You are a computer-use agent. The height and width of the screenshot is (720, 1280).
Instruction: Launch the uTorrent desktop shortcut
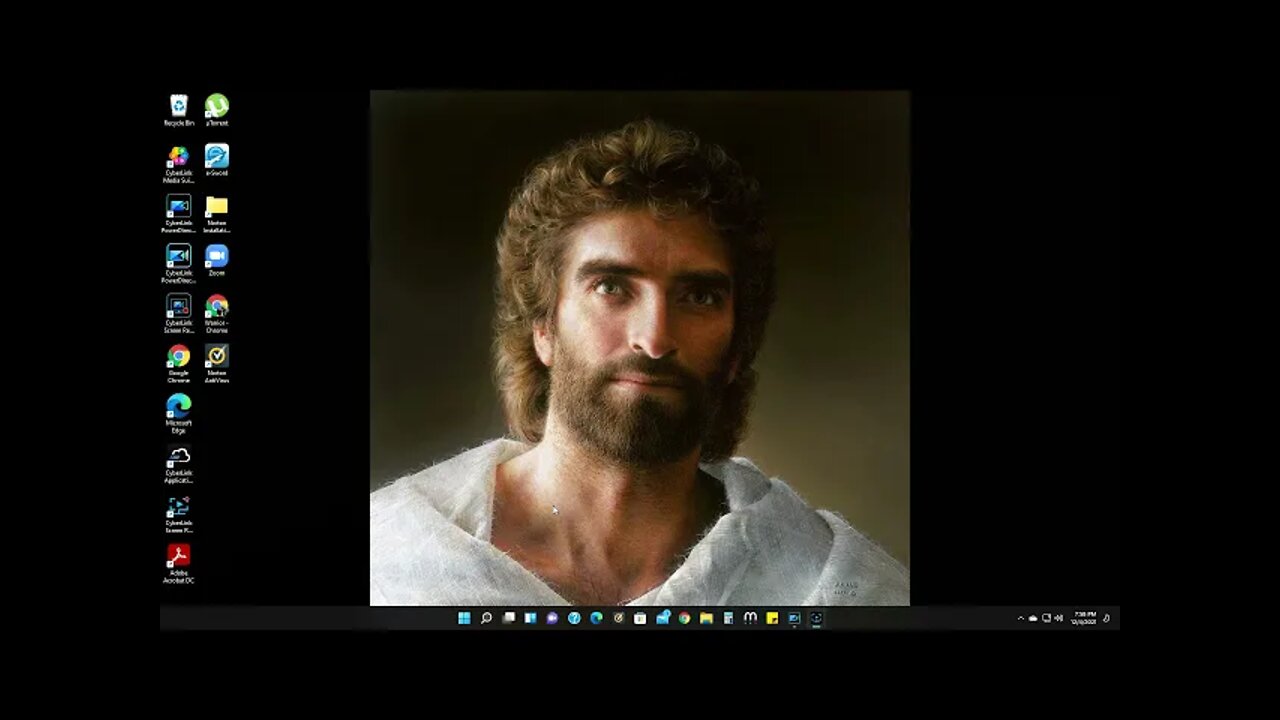[x=217, y=110]
